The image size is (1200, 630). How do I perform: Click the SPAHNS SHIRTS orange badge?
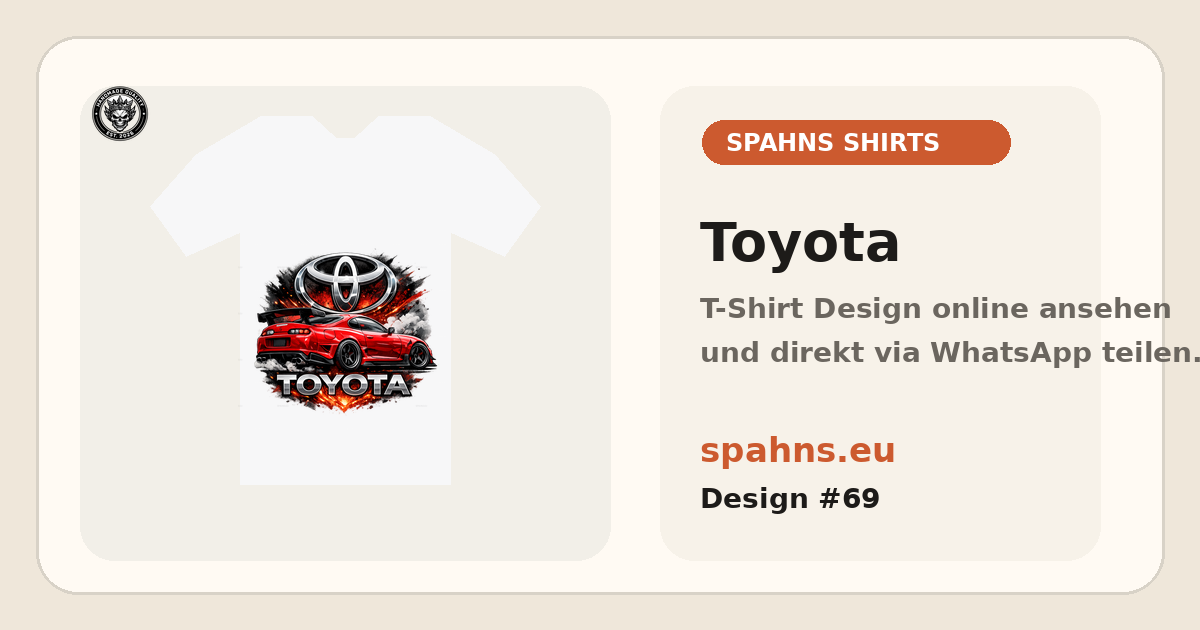coord(856,143)
